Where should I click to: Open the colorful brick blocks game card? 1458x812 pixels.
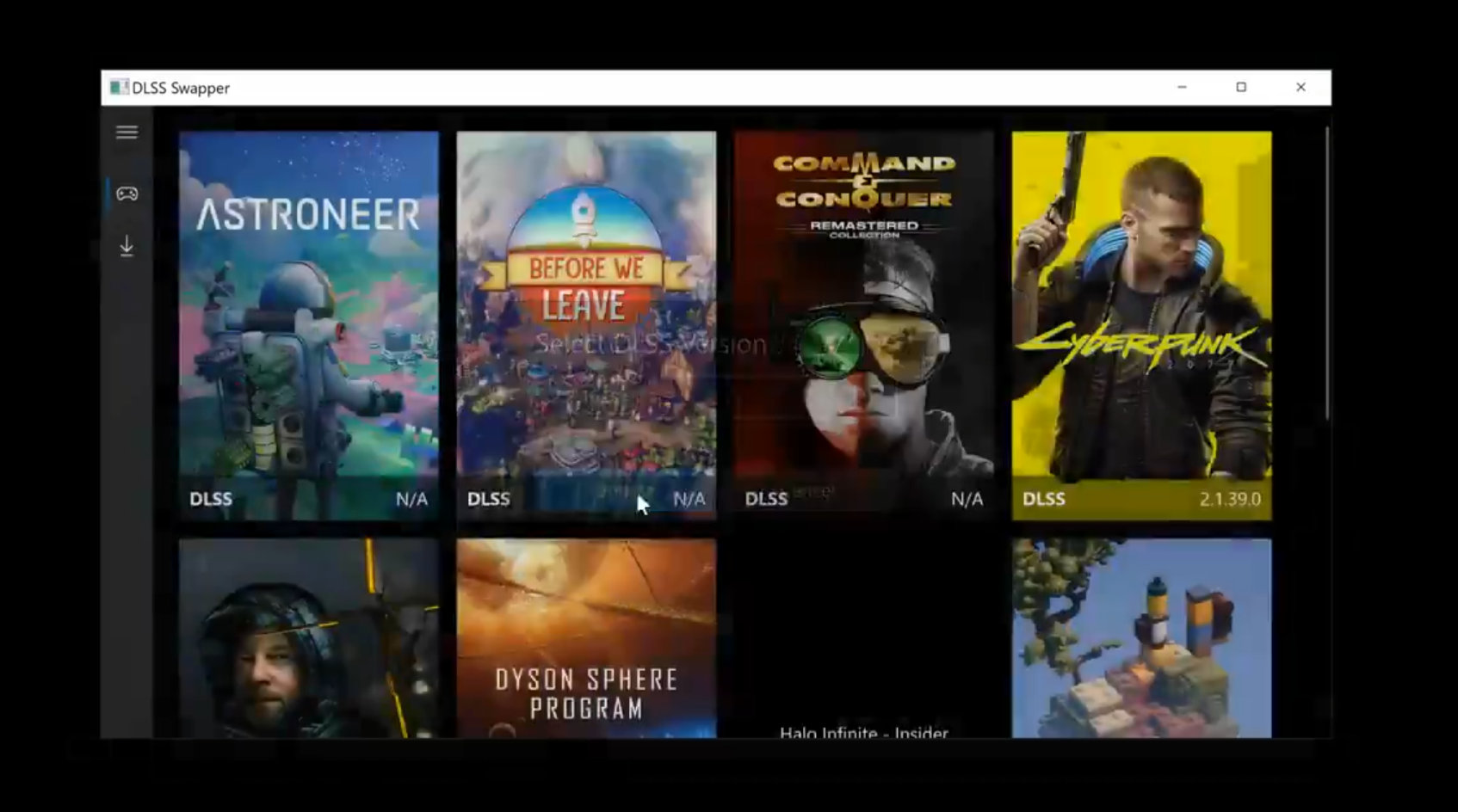point(1141,638)
